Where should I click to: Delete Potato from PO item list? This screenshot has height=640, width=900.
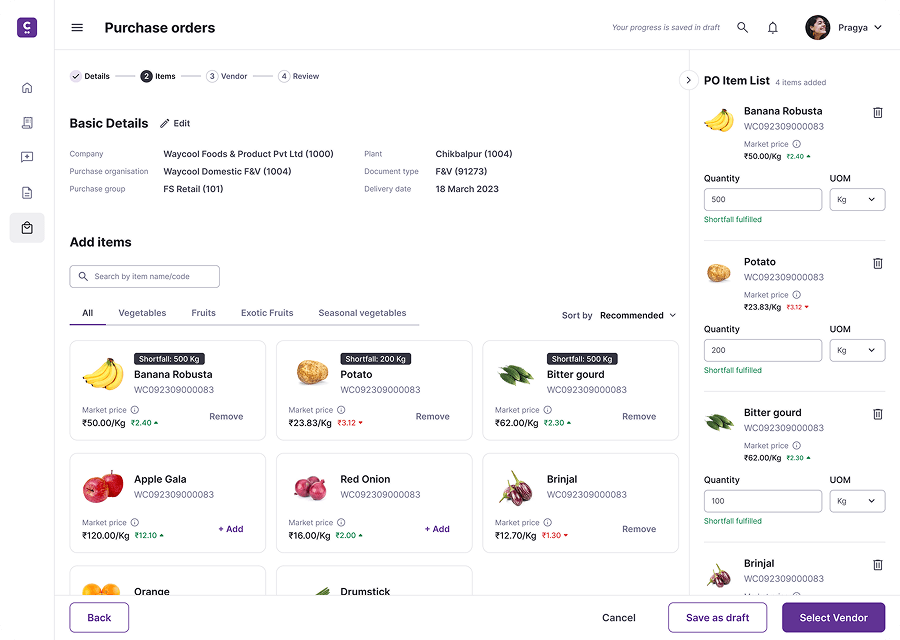tap(878, 264)
